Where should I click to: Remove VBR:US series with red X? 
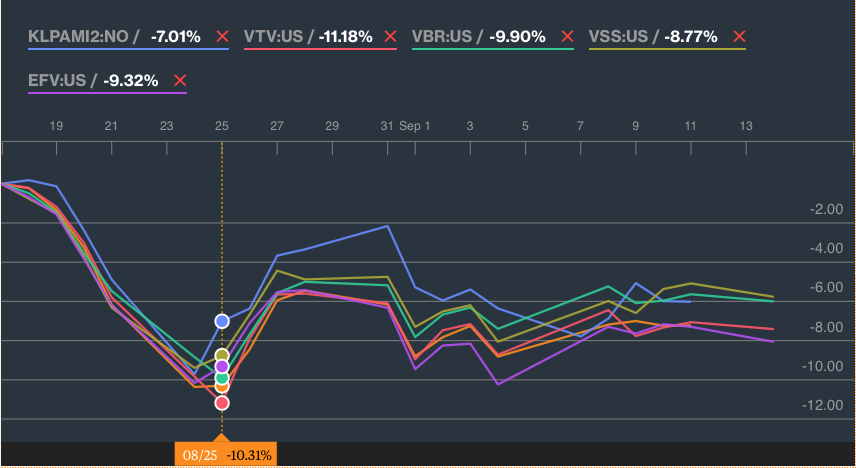pyautogui.click(x=568, y=37)
